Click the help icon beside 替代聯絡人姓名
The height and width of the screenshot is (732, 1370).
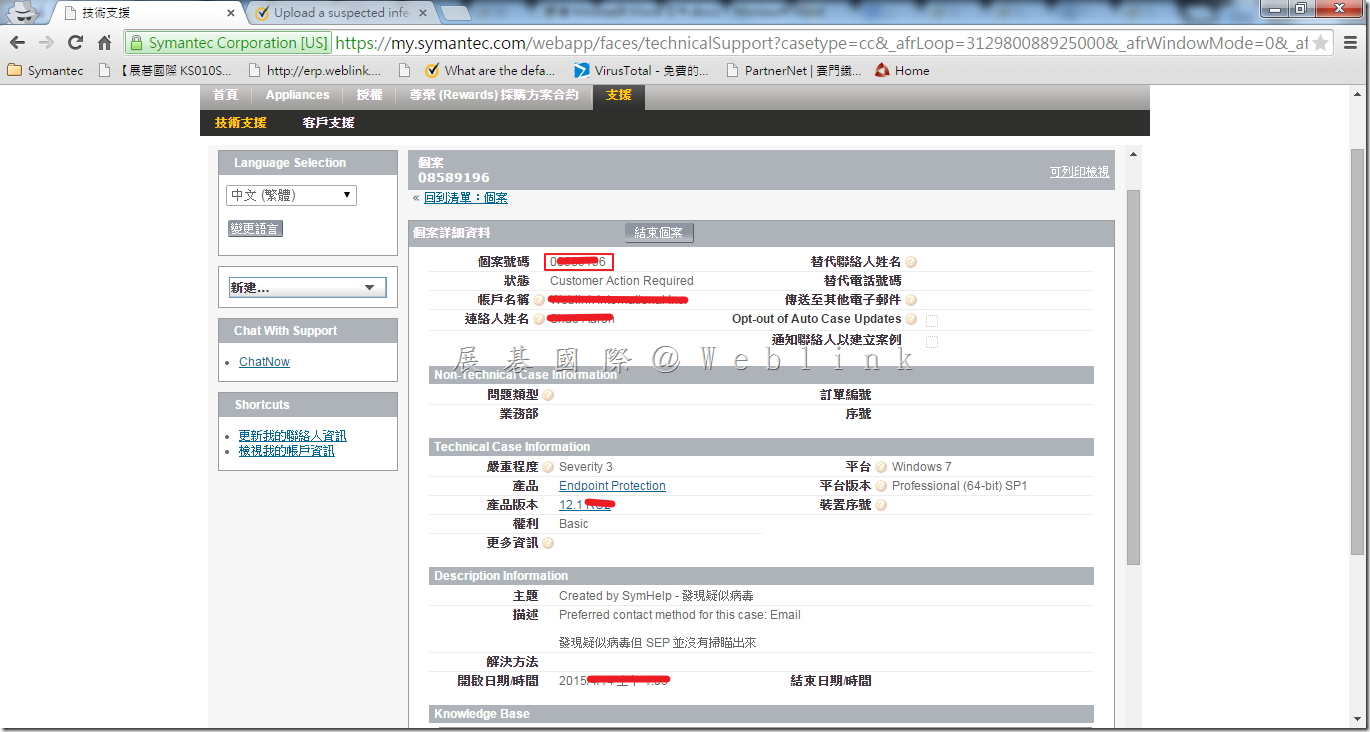(911, 262)
